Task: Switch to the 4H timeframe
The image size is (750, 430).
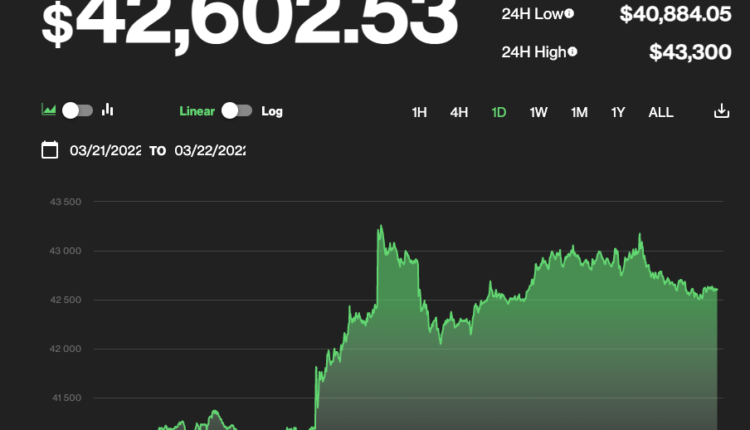Action: click(459, 112)
